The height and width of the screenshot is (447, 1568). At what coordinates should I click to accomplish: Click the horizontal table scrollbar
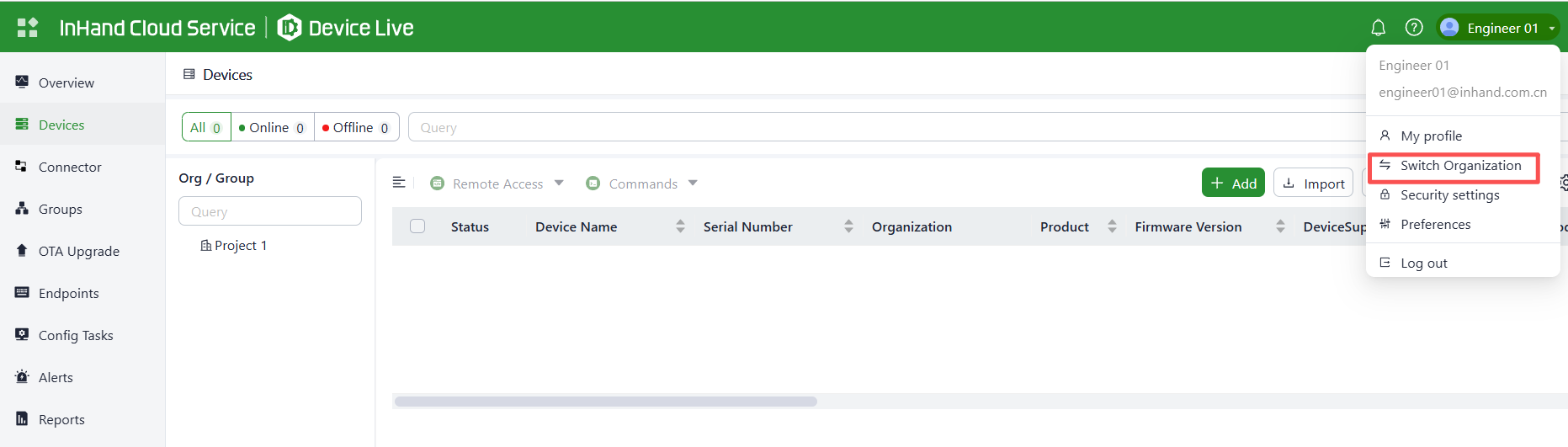[606, 402]
